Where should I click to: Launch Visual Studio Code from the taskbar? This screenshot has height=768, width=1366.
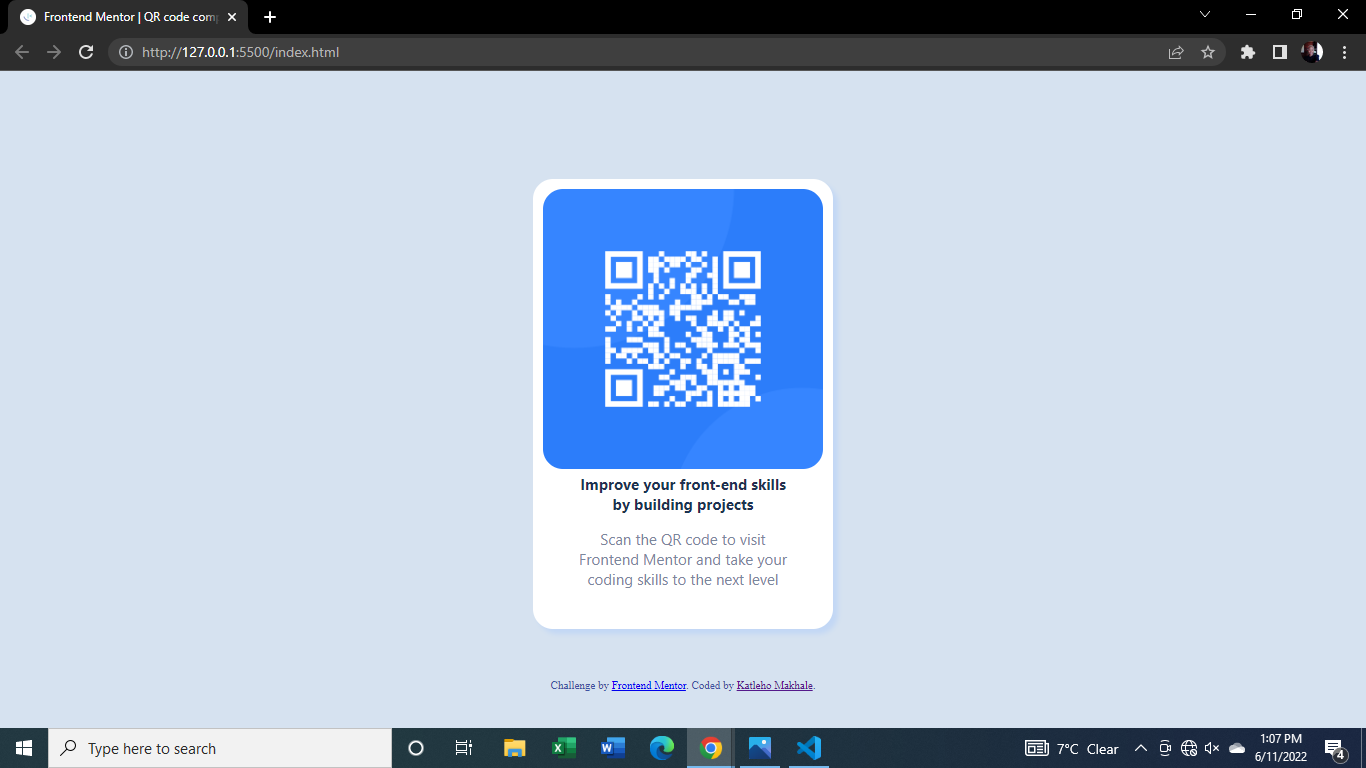point(809,748)
